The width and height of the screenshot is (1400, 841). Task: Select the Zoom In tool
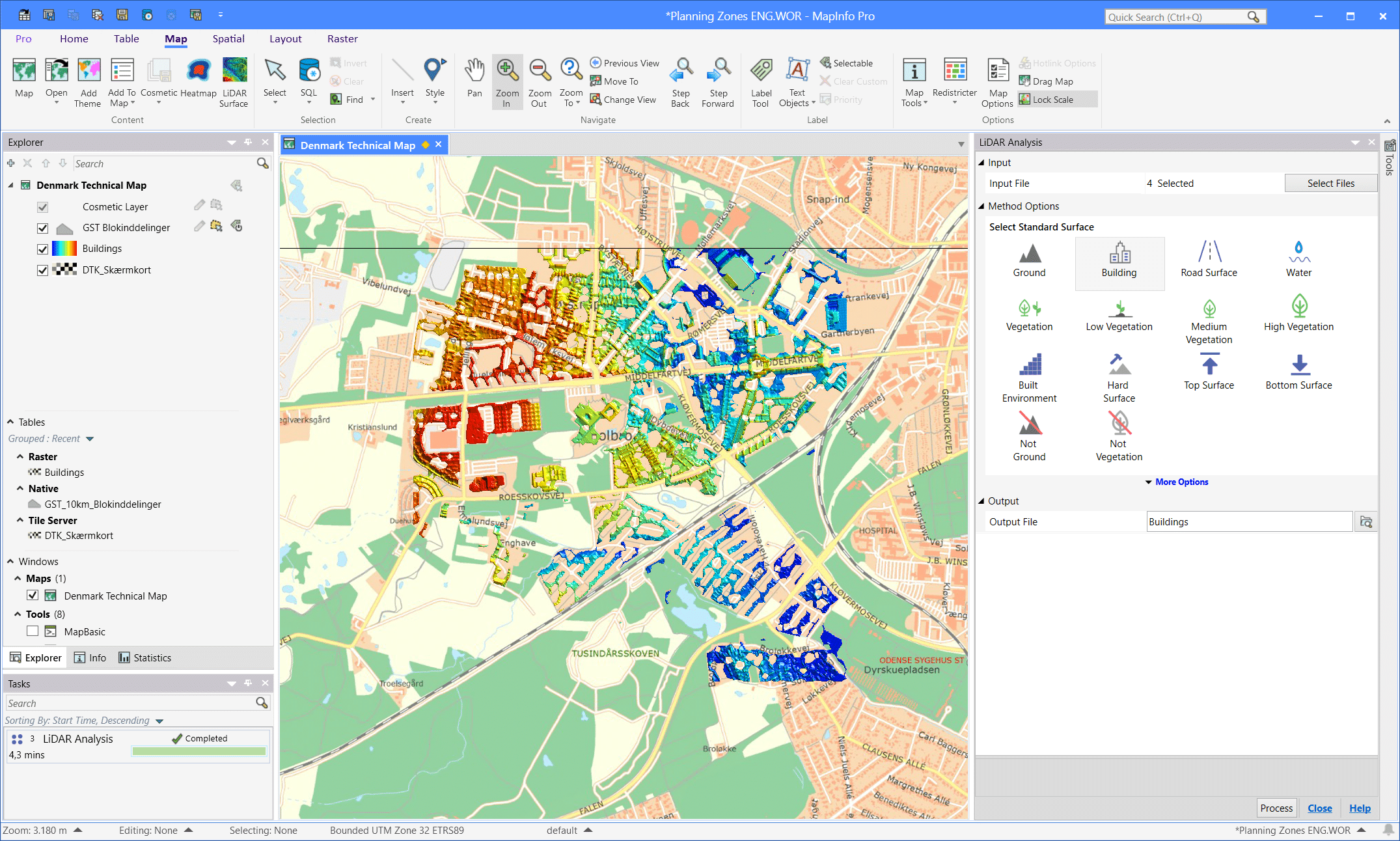(x=507, y=81)
